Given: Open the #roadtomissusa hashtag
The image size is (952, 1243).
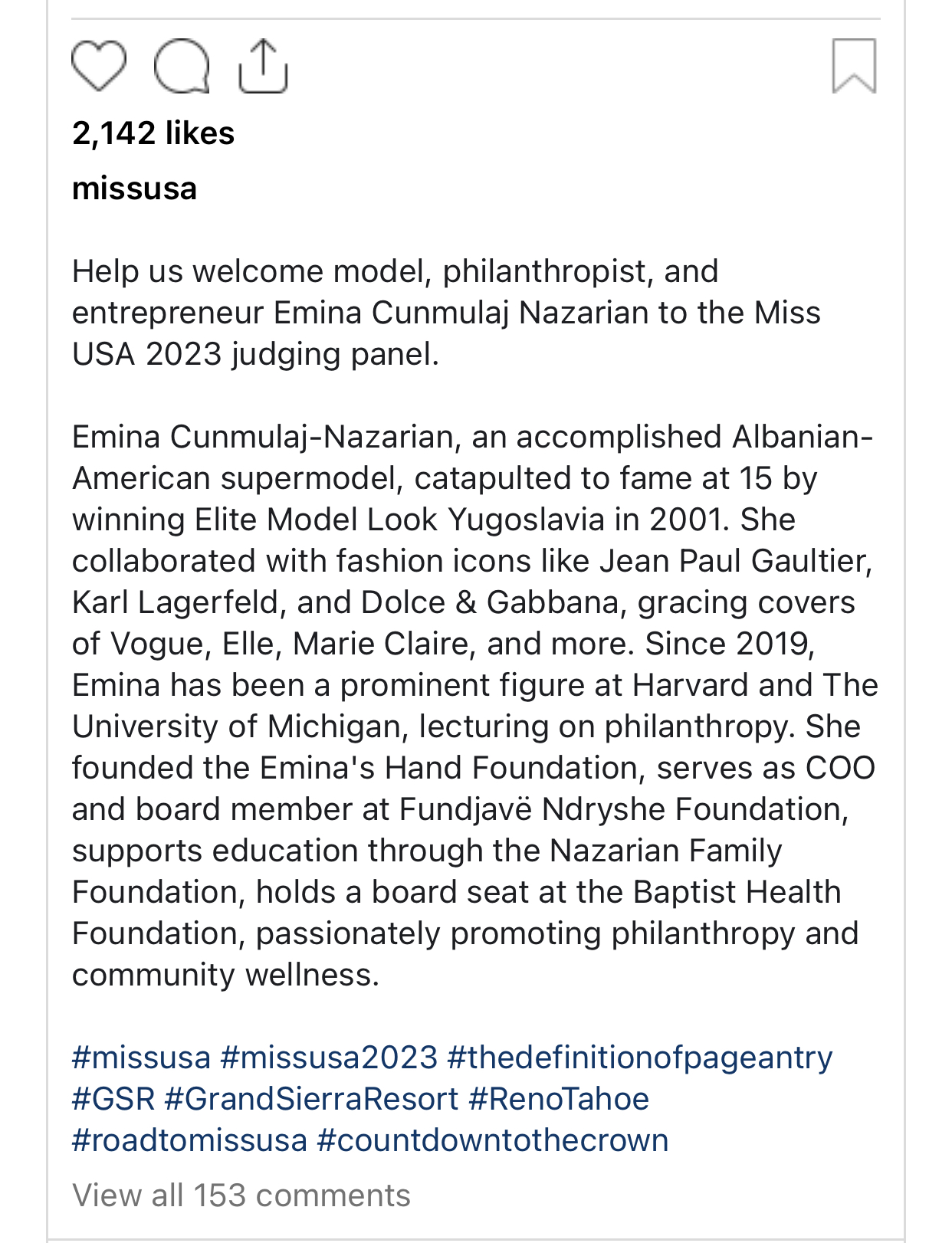Looking at the screenshot, I should click(189, 1140).
